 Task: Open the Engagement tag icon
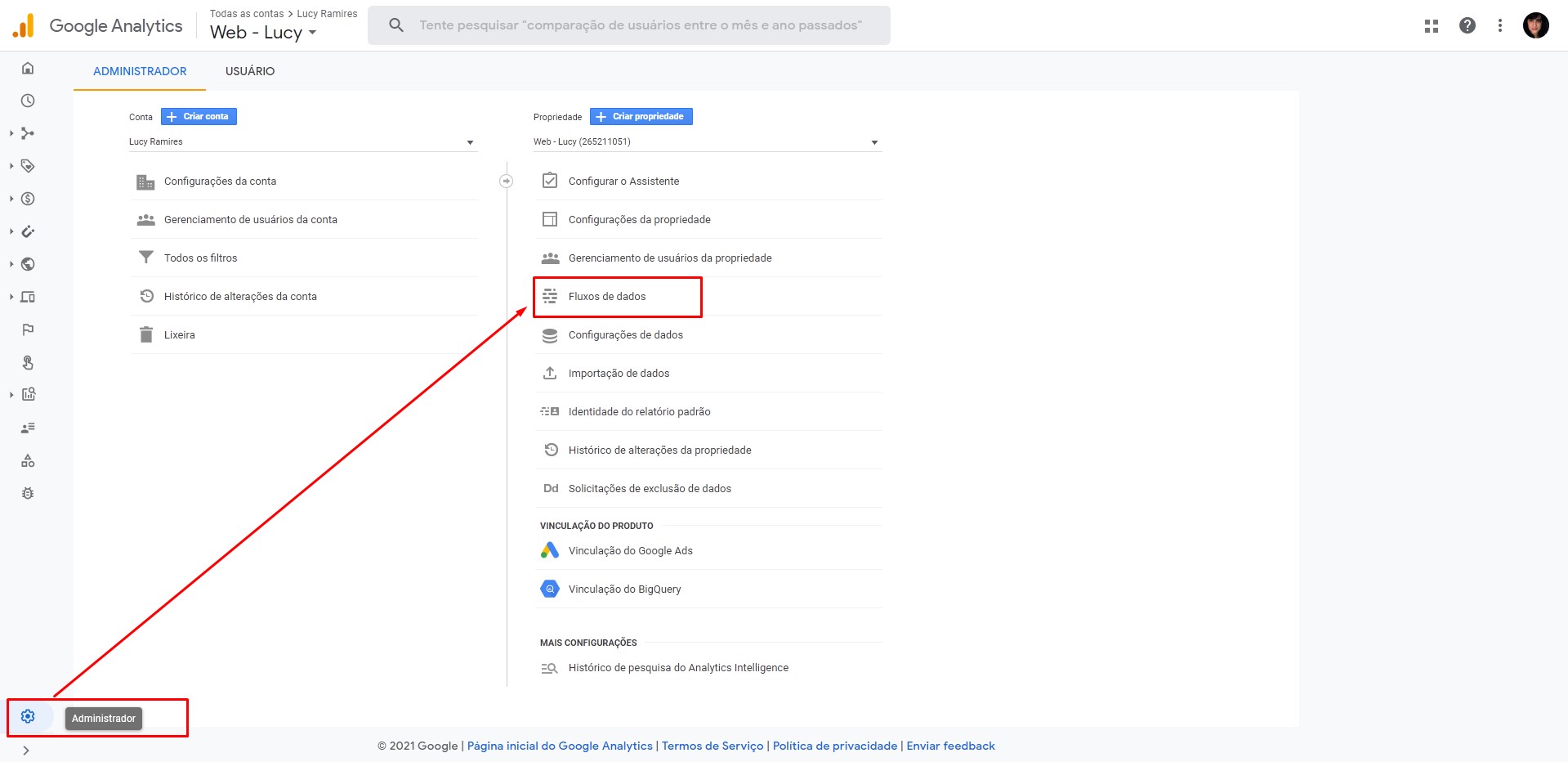pos(28,166)
